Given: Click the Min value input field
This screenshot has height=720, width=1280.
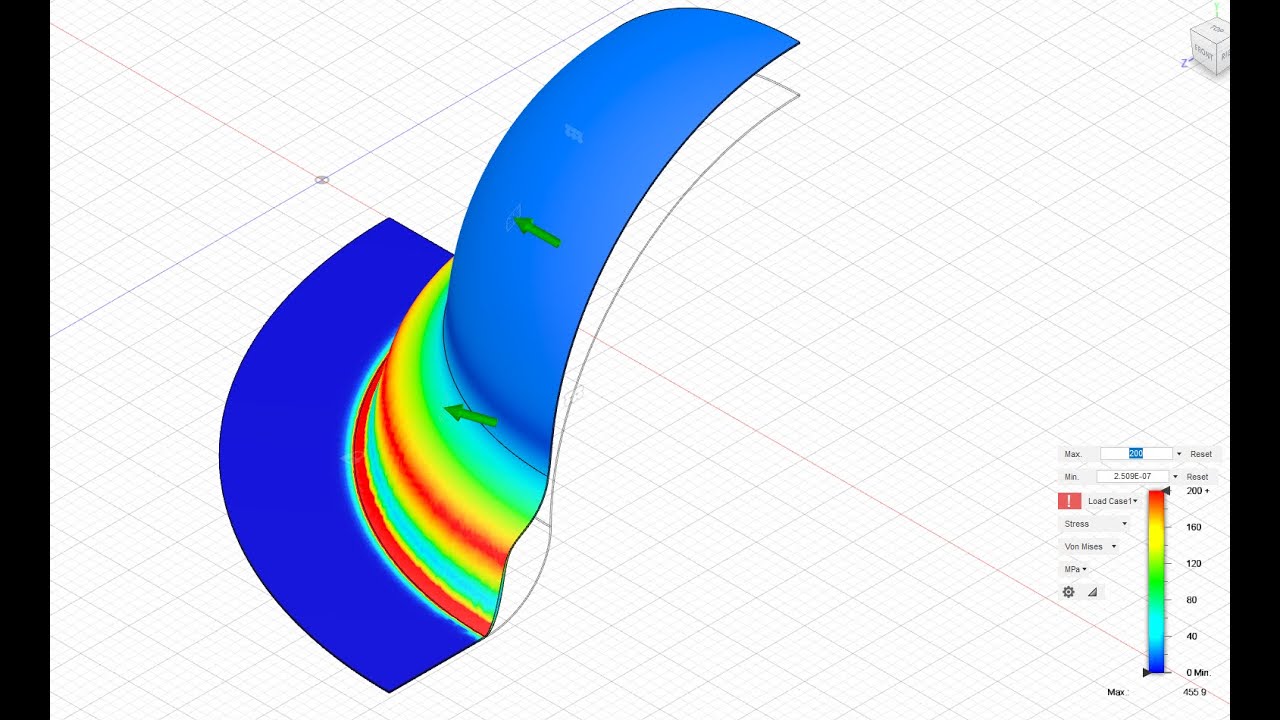Looking at the screenshot, I should [x=1133, y=477].
